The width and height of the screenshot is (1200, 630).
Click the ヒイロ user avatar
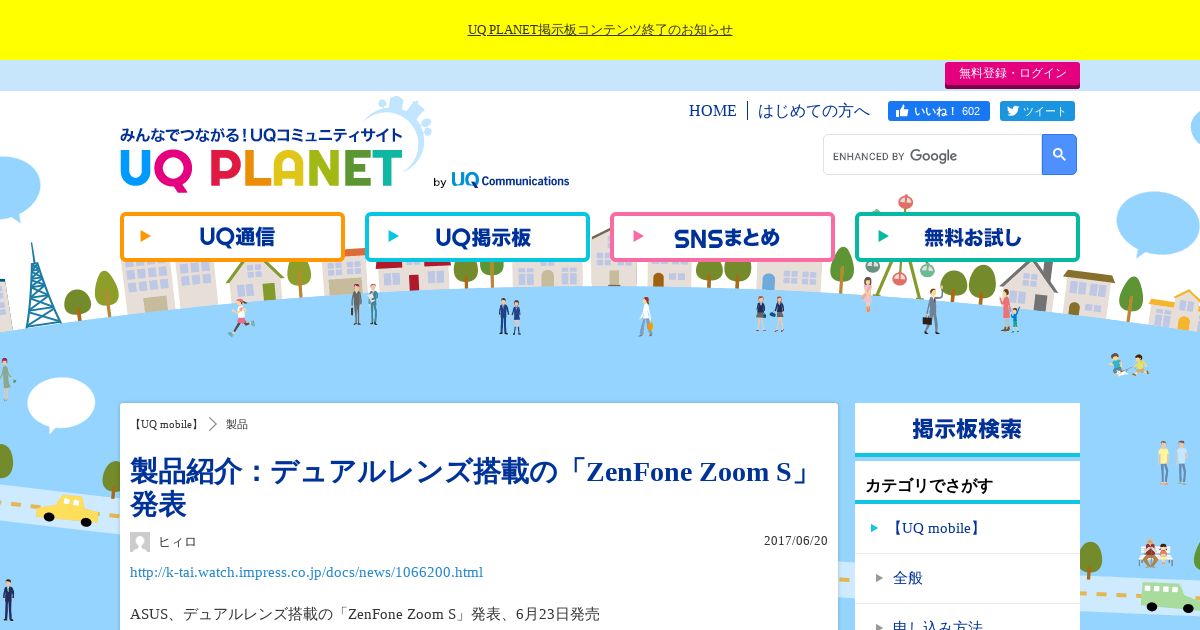point(140,542)
